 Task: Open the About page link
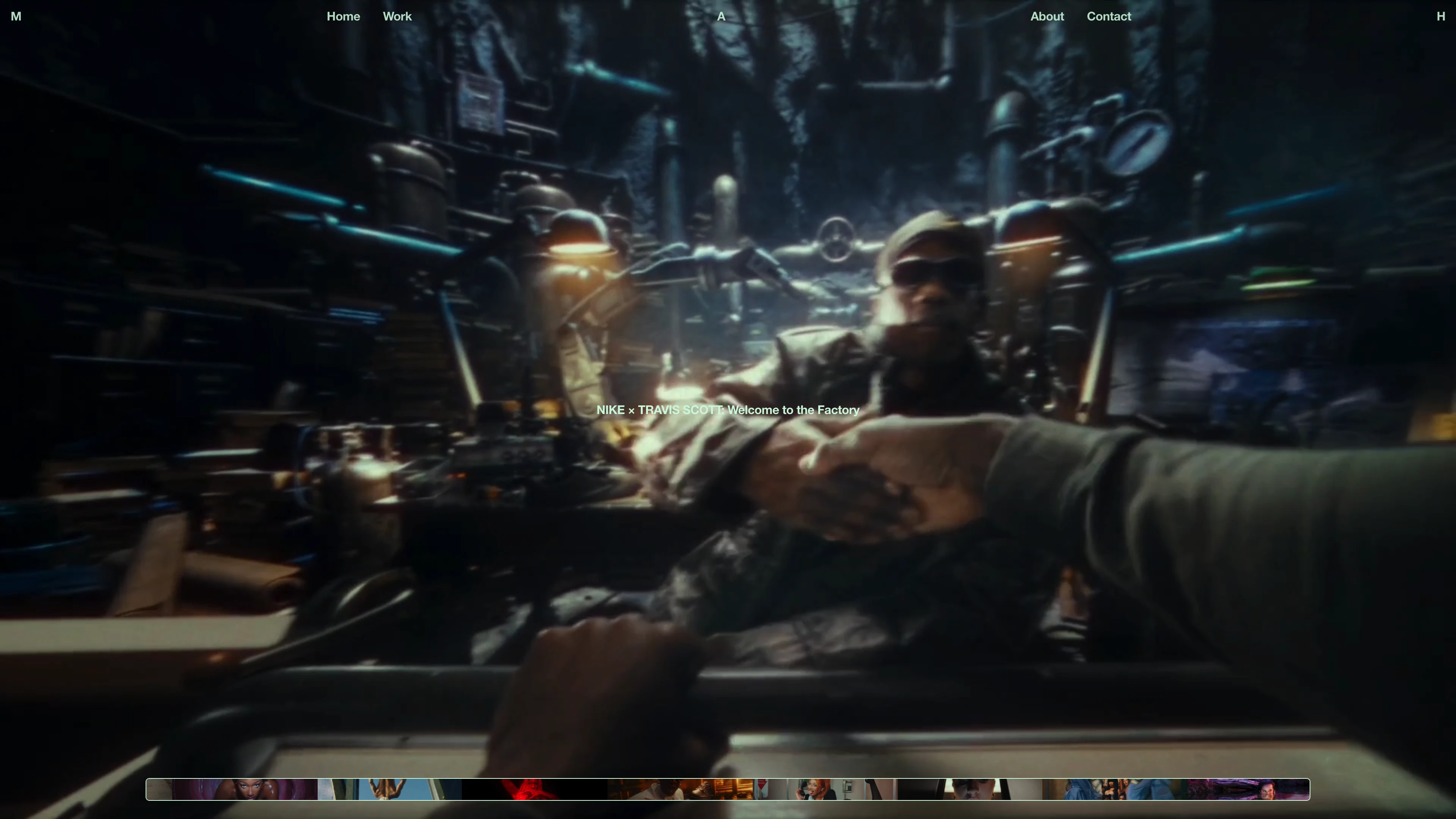1047,16
